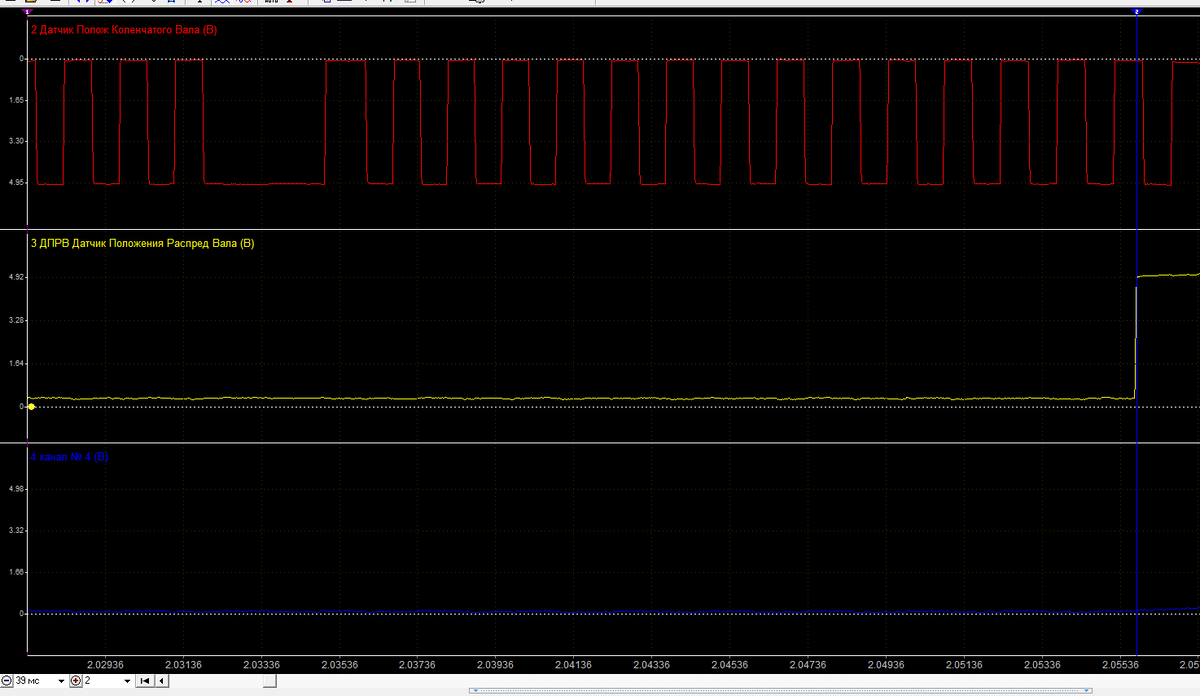This screenshot has height=696, width=1200.
Task: Click time axis value 2.04336
Action: (x=651, y=664)
